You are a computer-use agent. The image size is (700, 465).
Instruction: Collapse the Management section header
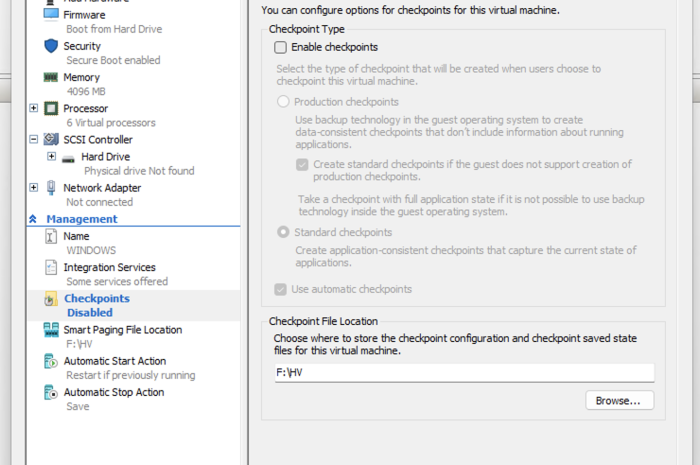coord(33,219)
